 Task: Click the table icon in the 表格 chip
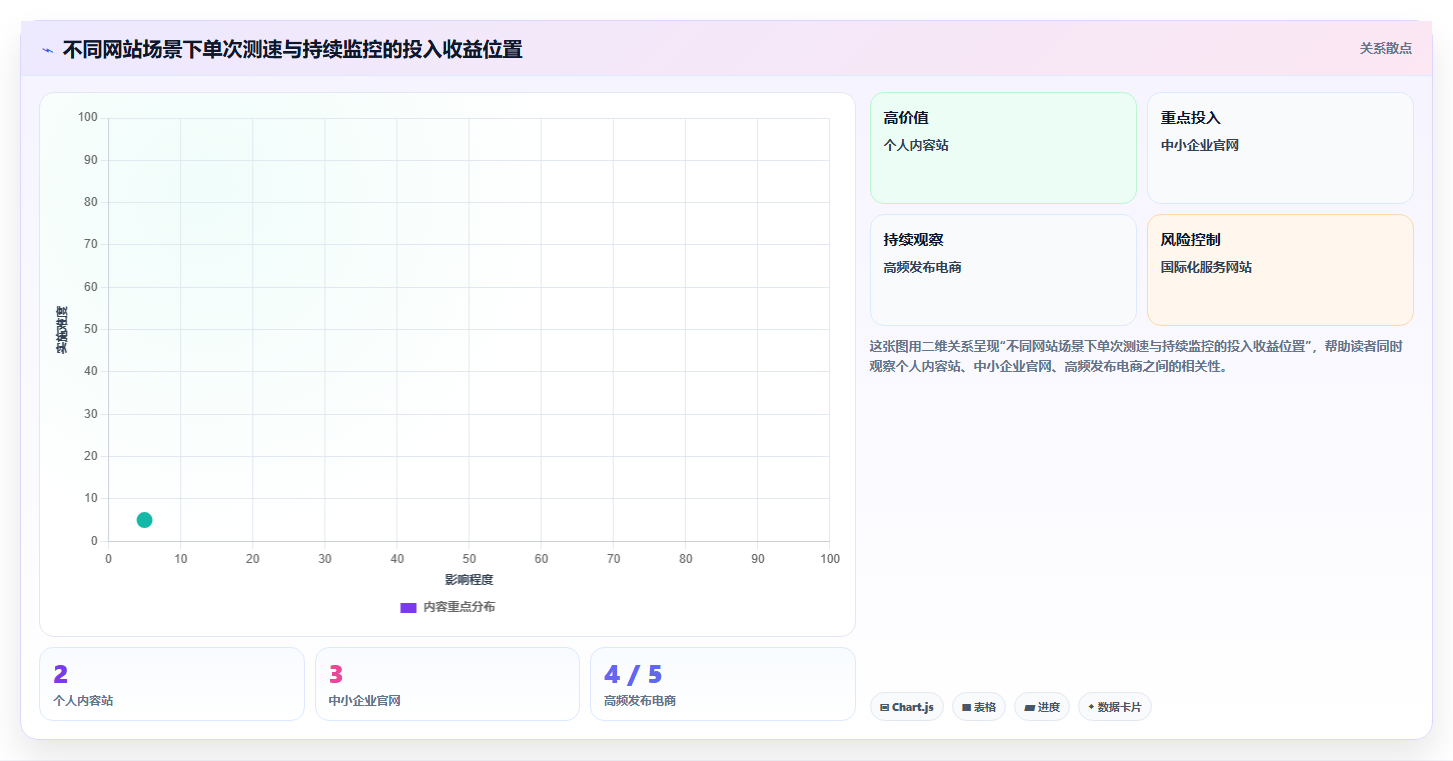[967, 707]
